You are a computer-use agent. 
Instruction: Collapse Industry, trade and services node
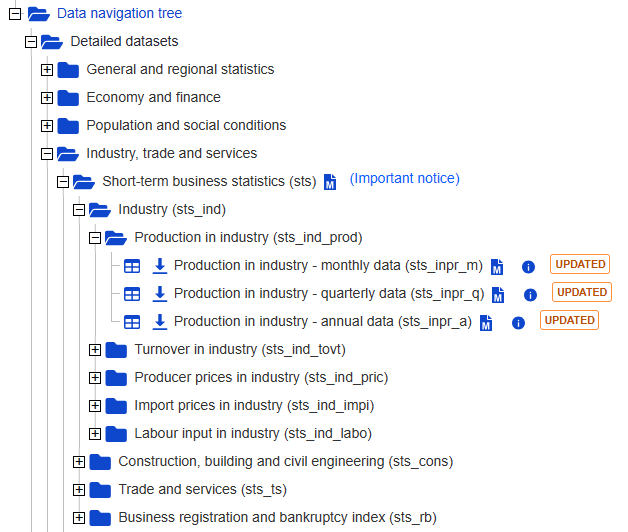click(47, 154)
